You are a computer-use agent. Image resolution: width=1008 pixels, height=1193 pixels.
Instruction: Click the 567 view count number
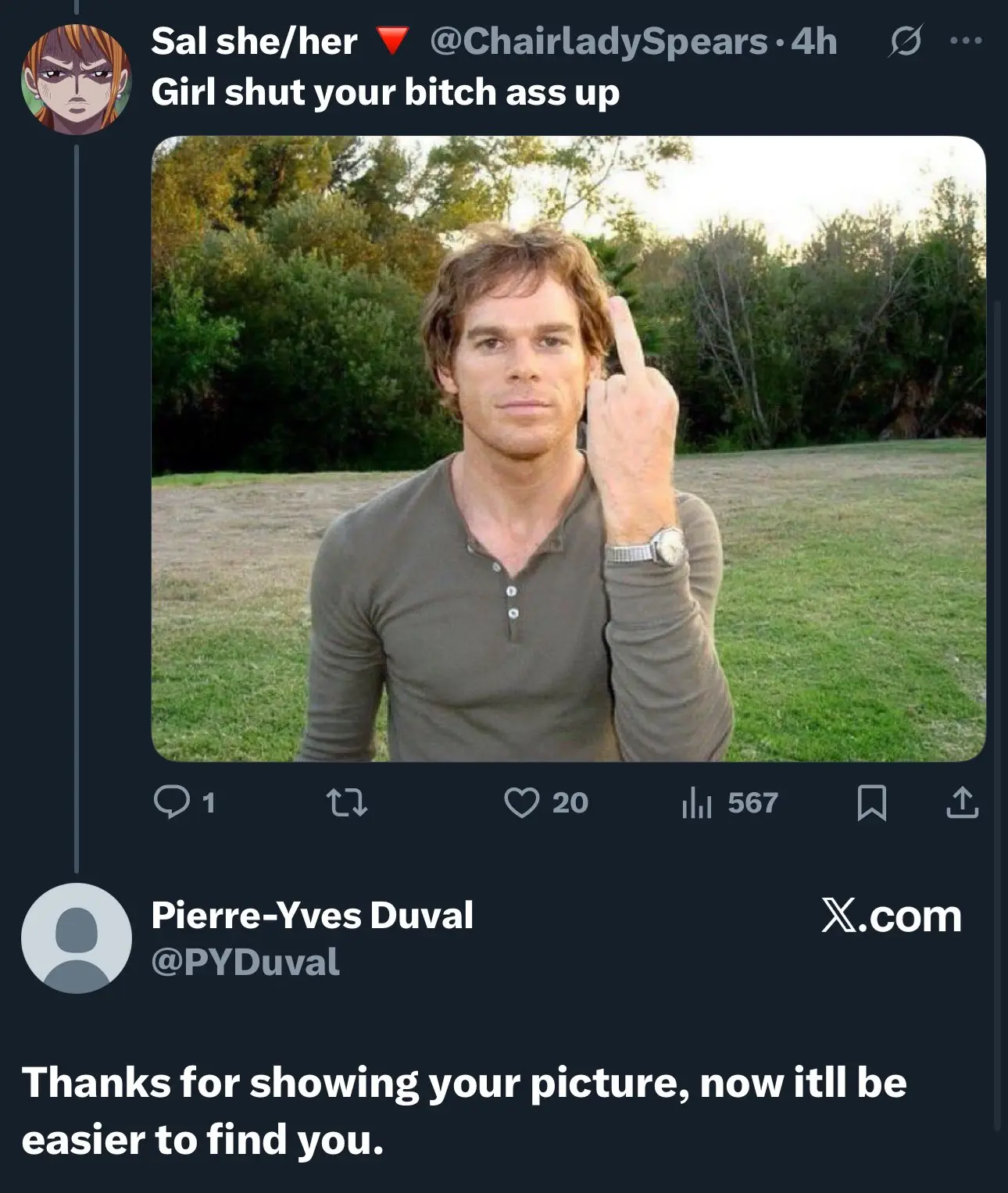pyautogui.click(x=752, y=802)
